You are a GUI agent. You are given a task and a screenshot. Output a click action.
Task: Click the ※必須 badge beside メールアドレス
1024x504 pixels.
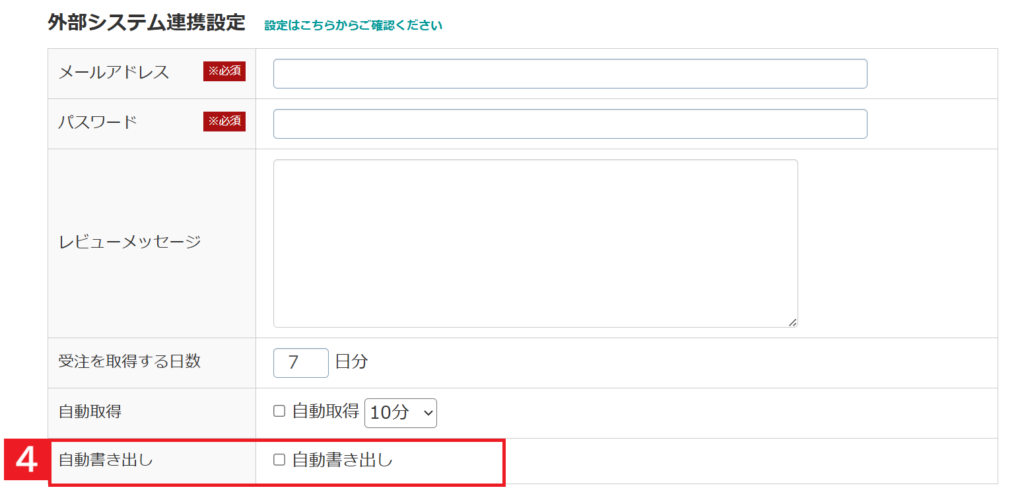(224, 72)
